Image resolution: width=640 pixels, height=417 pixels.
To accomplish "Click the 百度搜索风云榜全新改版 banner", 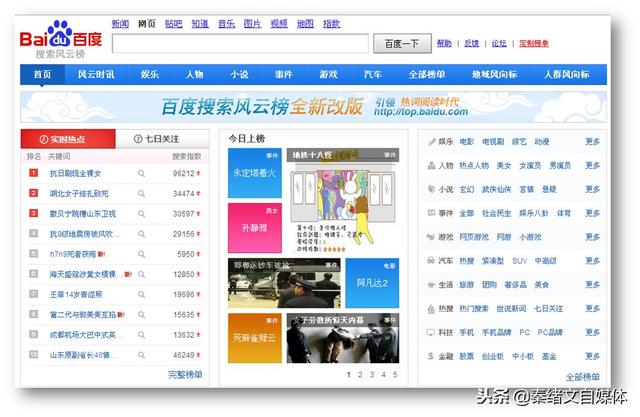I will [313, 107].
